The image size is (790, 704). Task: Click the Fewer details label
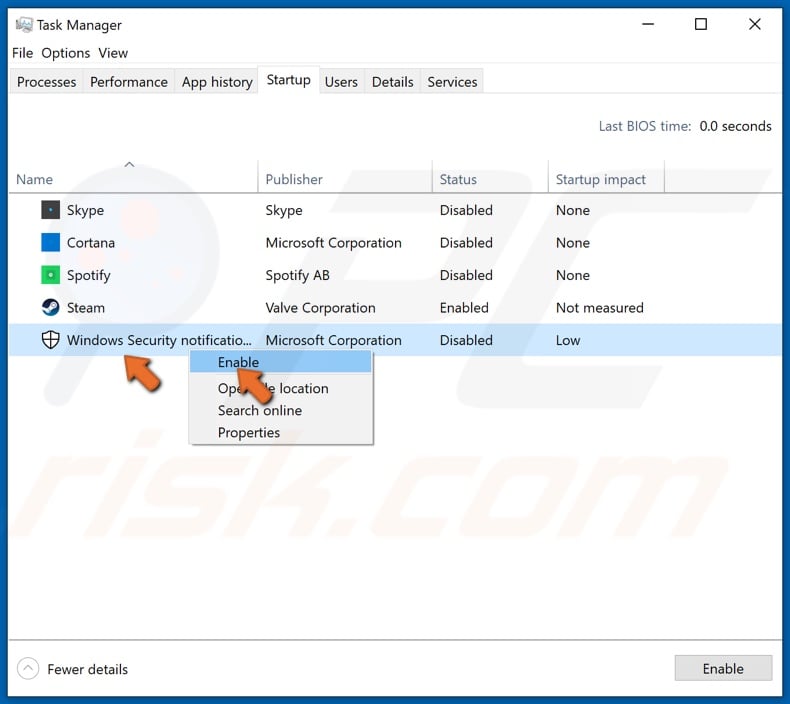point(88,669)
